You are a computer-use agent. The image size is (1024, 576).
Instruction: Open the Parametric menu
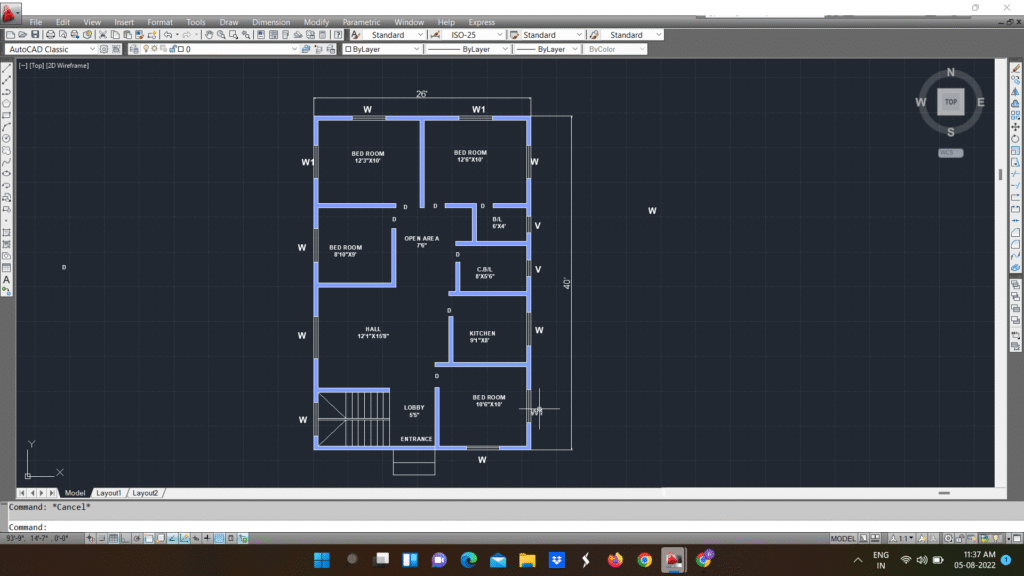pyautogui.click(x=361, y=22)
